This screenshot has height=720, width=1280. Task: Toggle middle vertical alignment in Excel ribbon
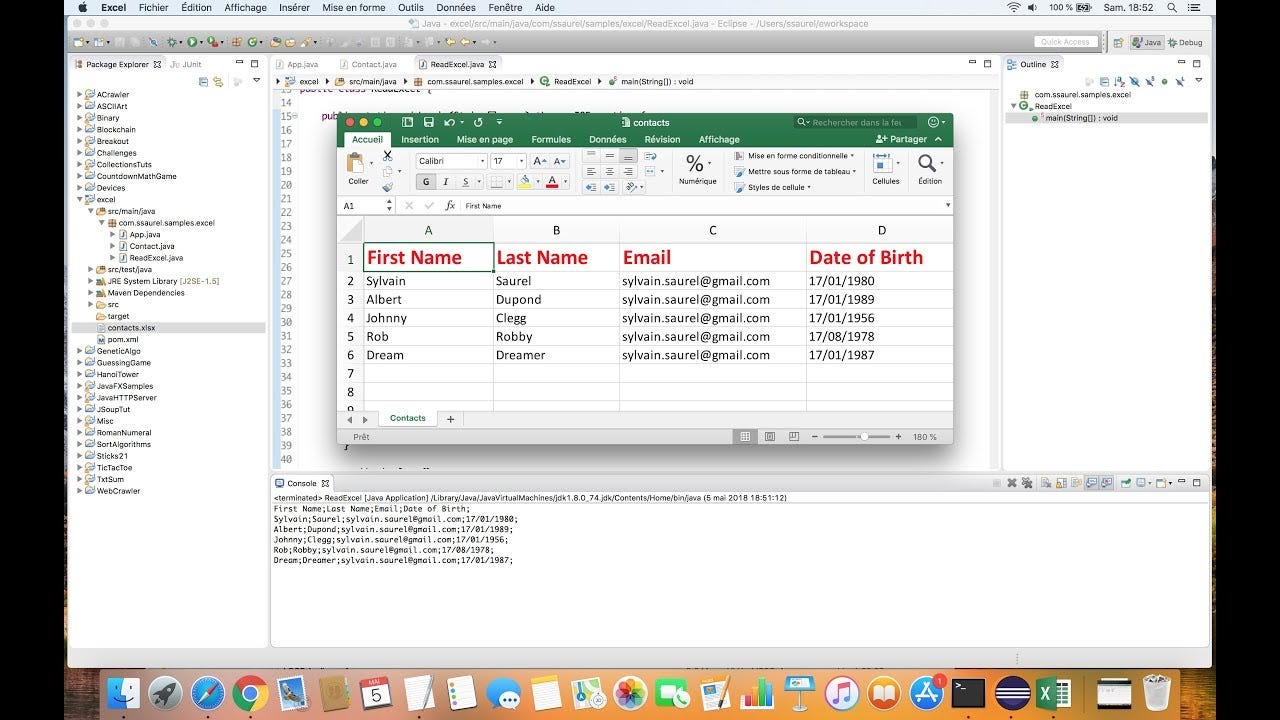tap(609, 156)
